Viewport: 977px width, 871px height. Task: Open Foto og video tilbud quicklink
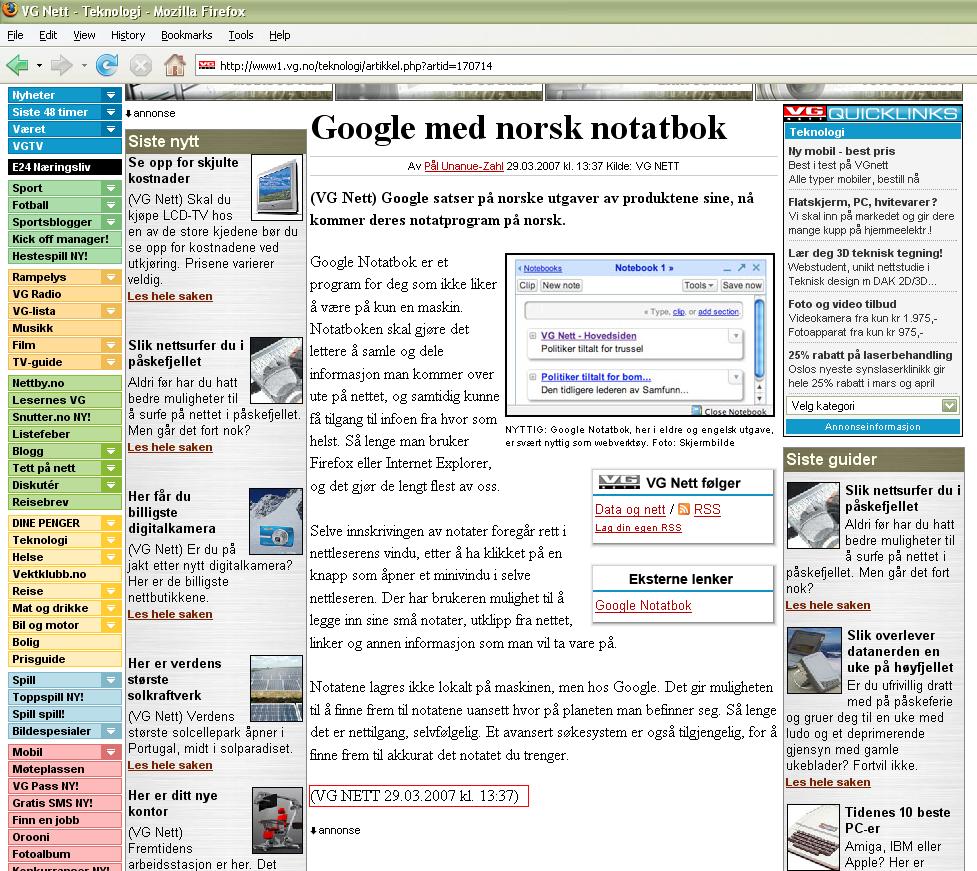coord(842,304)
